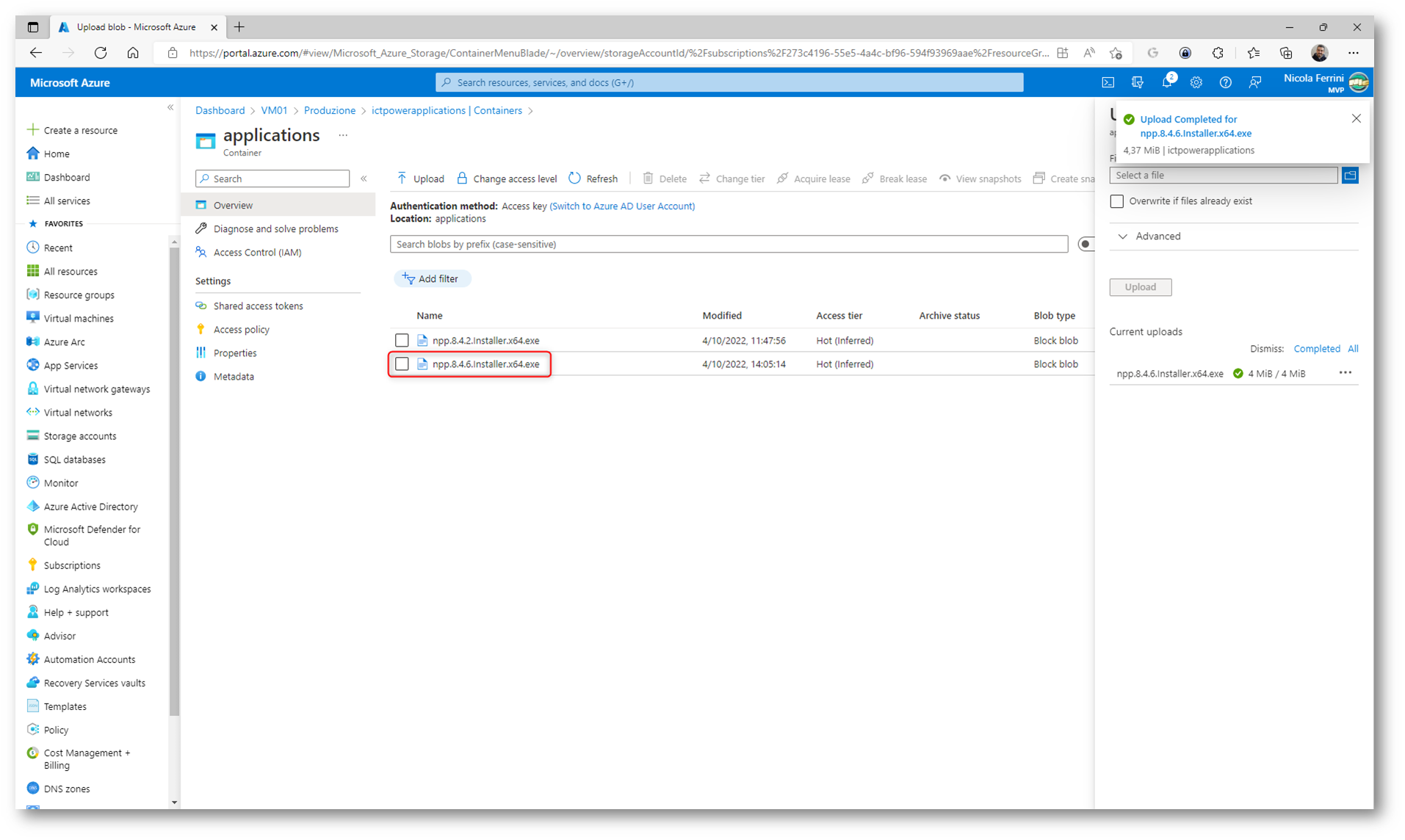1405x840 pixels.
Task: Open Shared access tokens settings
Action: point(249,305)
